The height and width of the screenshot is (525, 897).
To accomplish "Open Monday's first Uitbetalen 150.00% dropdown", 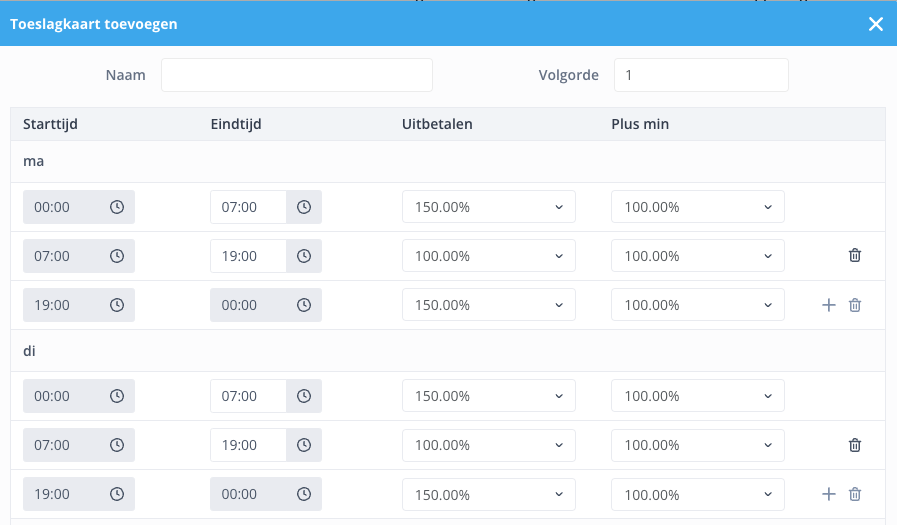I will coord(489,206).
